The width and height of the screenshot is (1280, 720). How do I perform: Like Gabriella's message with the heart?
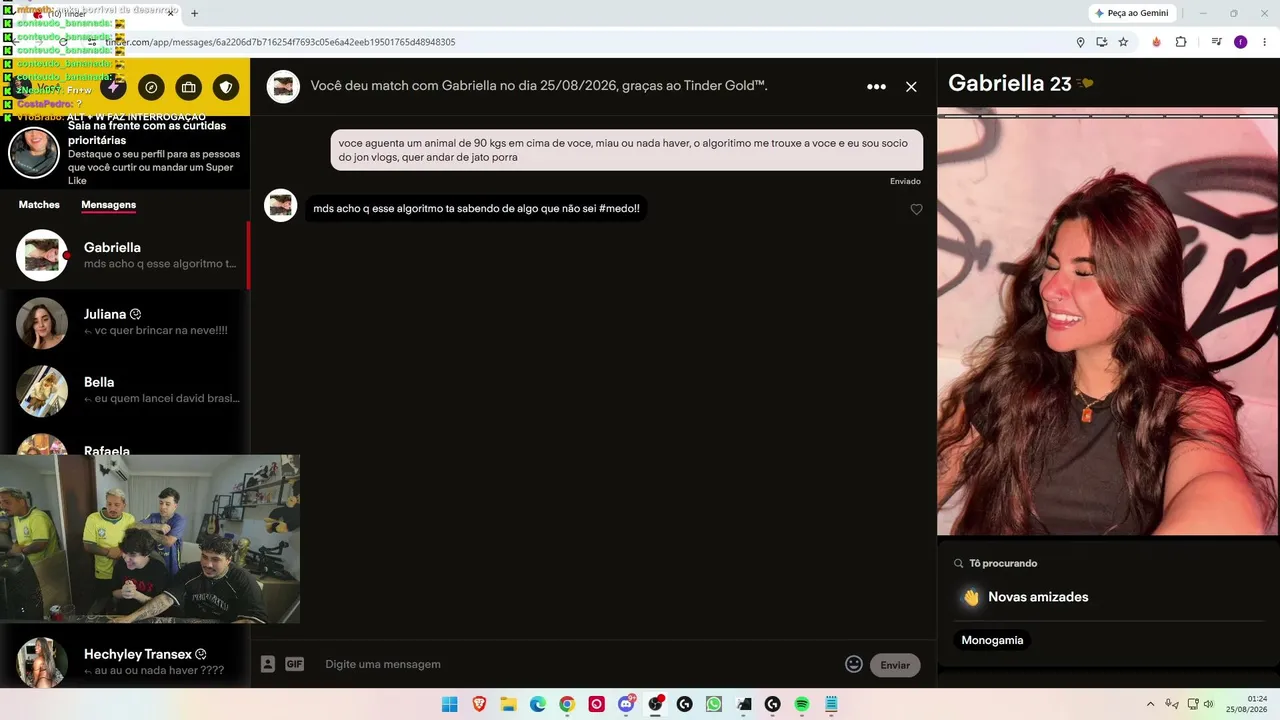[916, 209]
